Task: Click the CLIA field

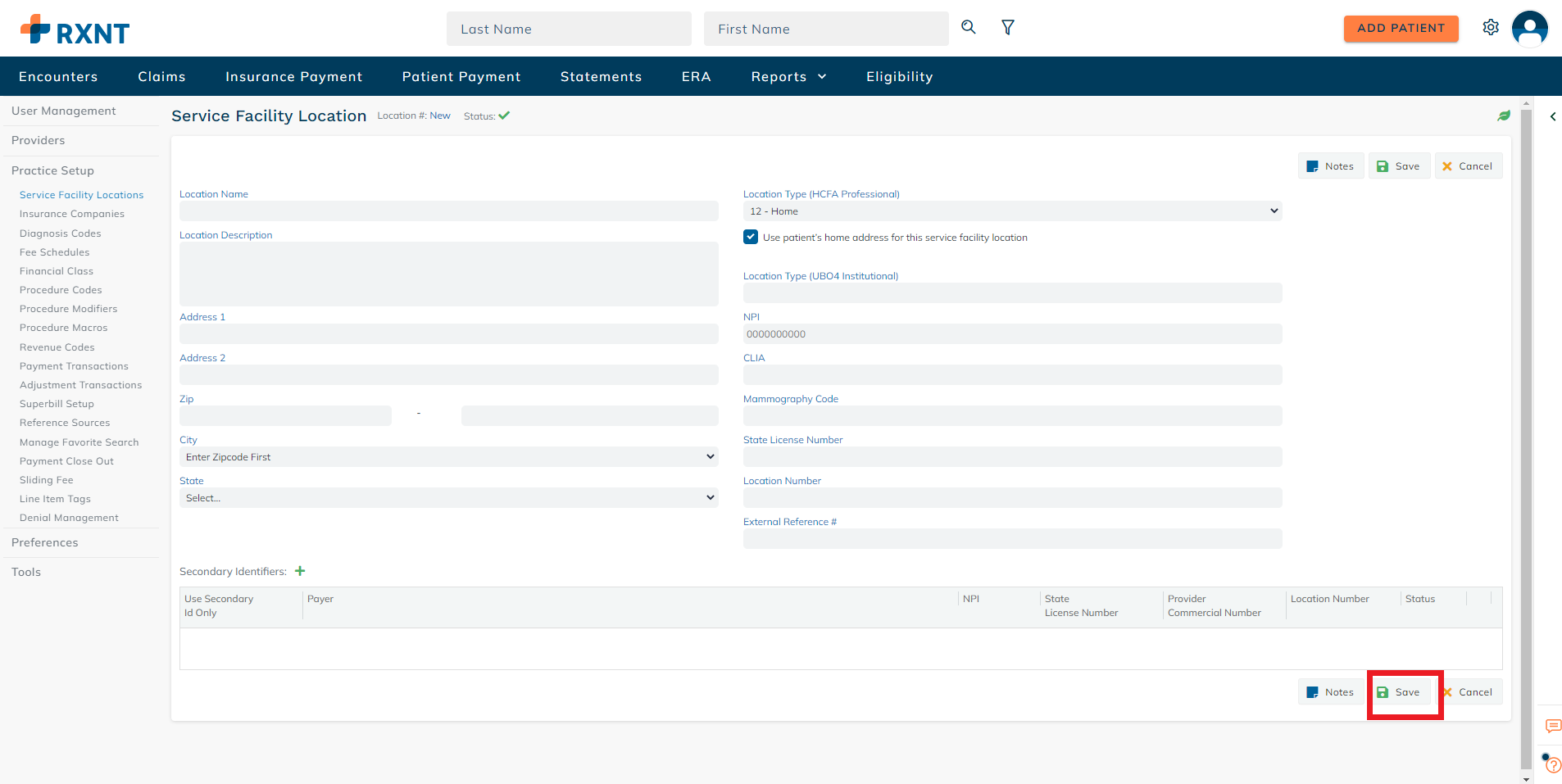Action: coord(1012,375)
